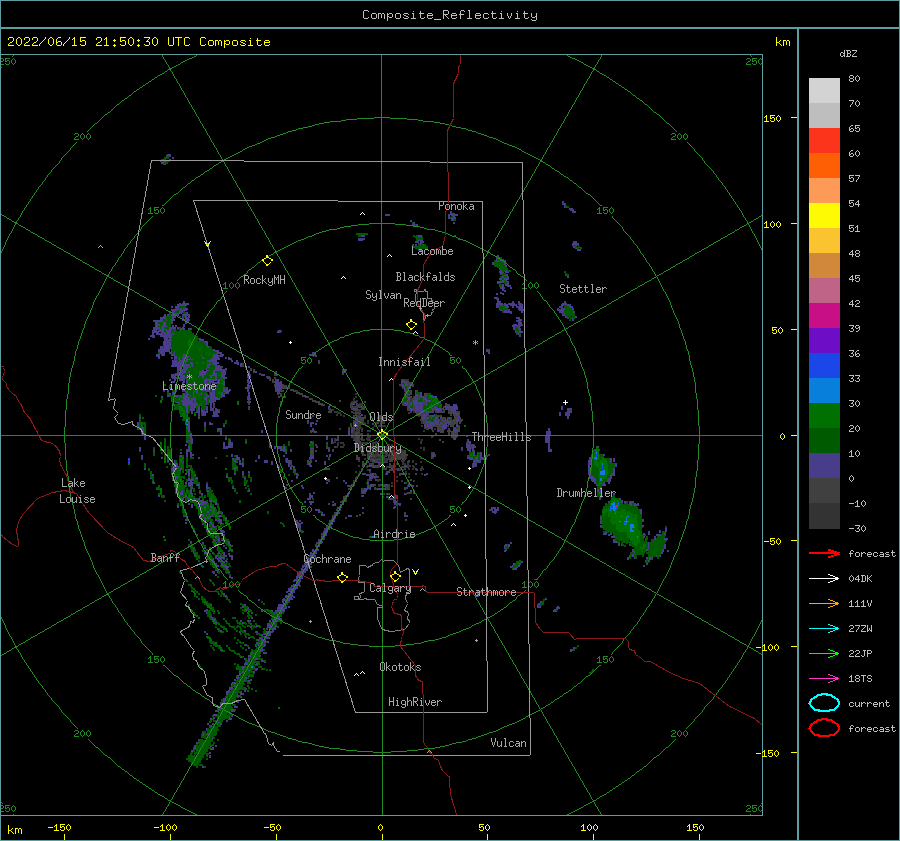This screenshot has width=900, height=841.
Task: Click the Didsbury label
Action: click(377, 448)
